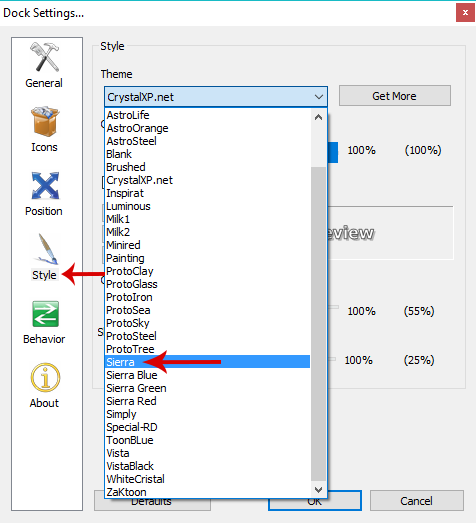
Task: Click the theme list scroll-up arrow
Action: coord(319,117)
